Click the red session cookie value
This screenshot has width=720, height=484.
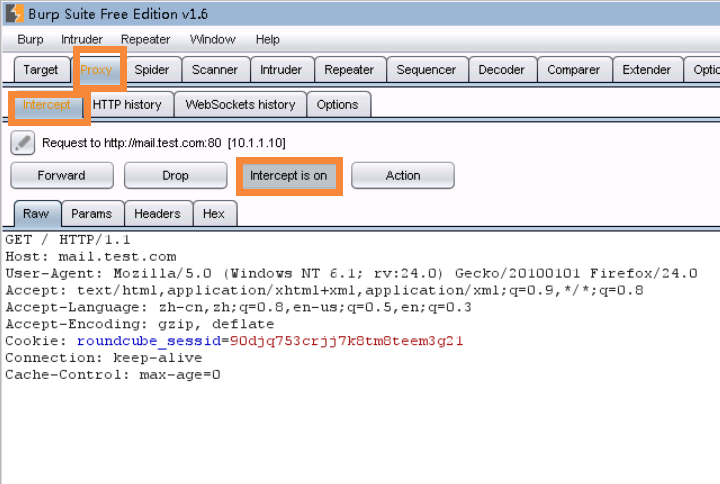click(x=346, y=341)
